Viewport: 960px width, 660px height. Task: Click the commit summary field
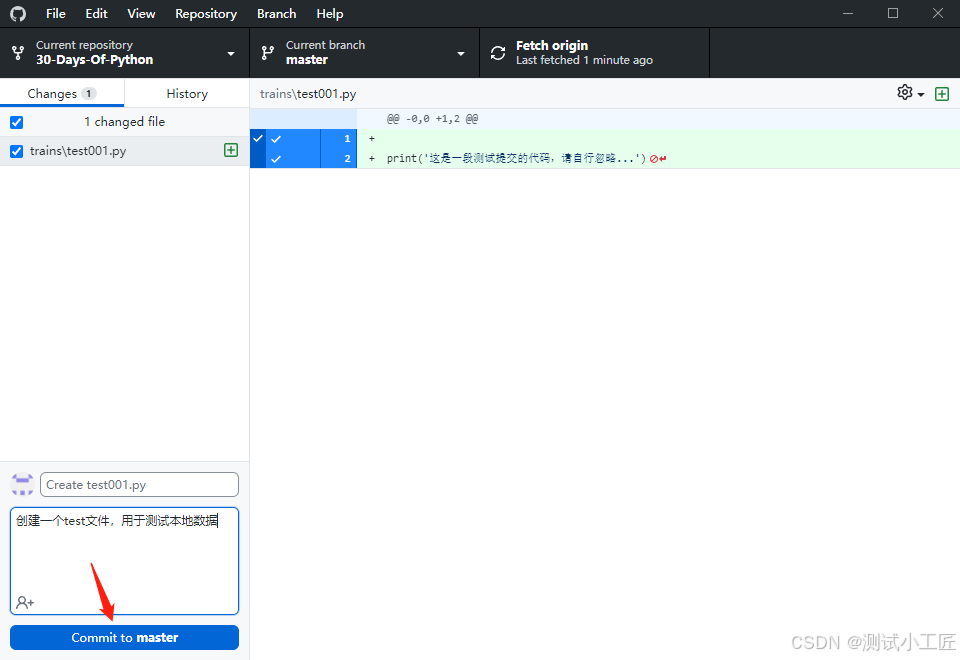point(139,484)
